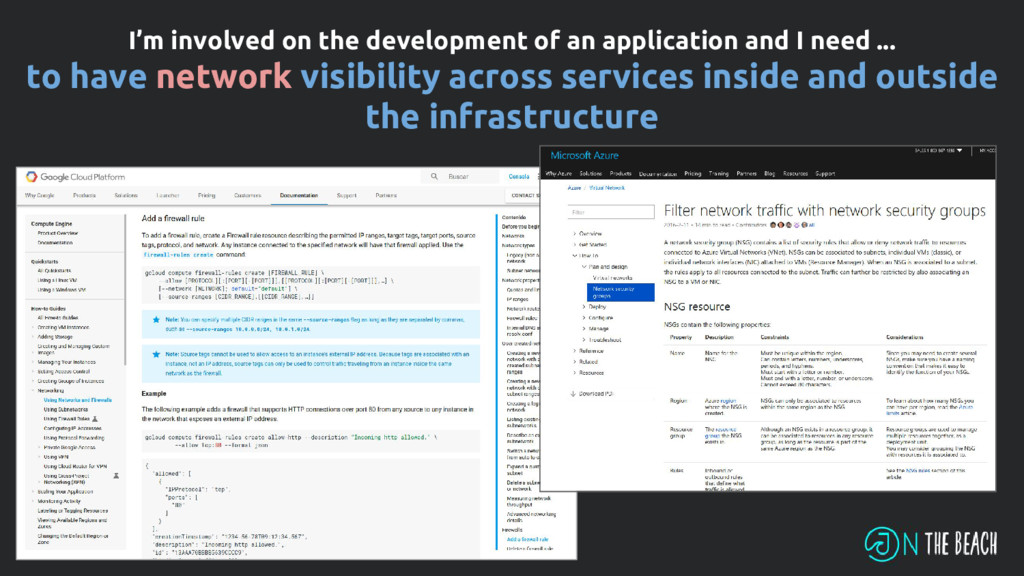Click the Virtual Network breadcrumb link

[x=607, y=187]
